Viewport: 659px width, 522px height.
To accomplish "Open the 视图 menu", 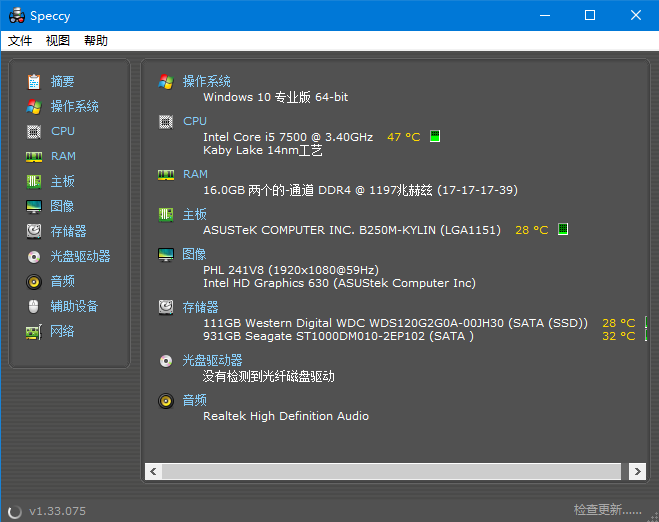I will pos(58,41).
